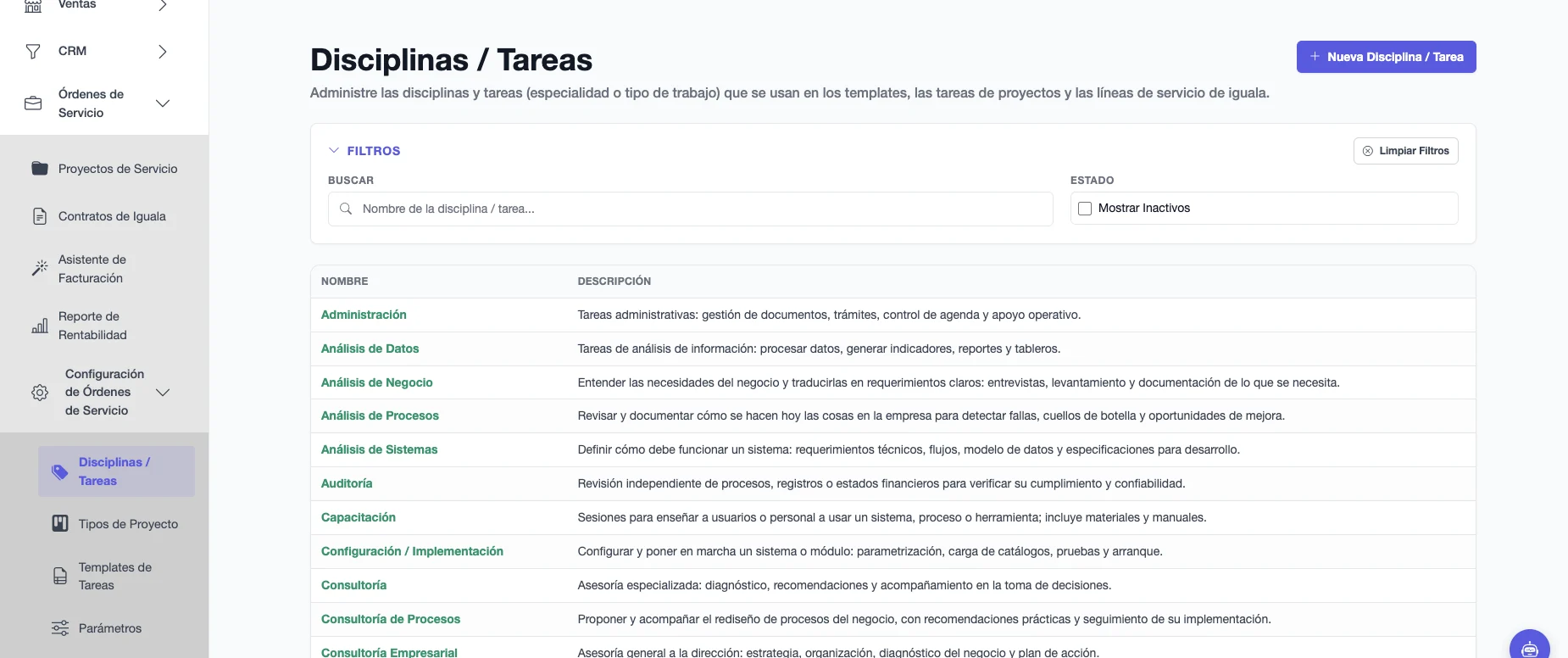Expand the Ventas menu chevron

coord(163,5)
